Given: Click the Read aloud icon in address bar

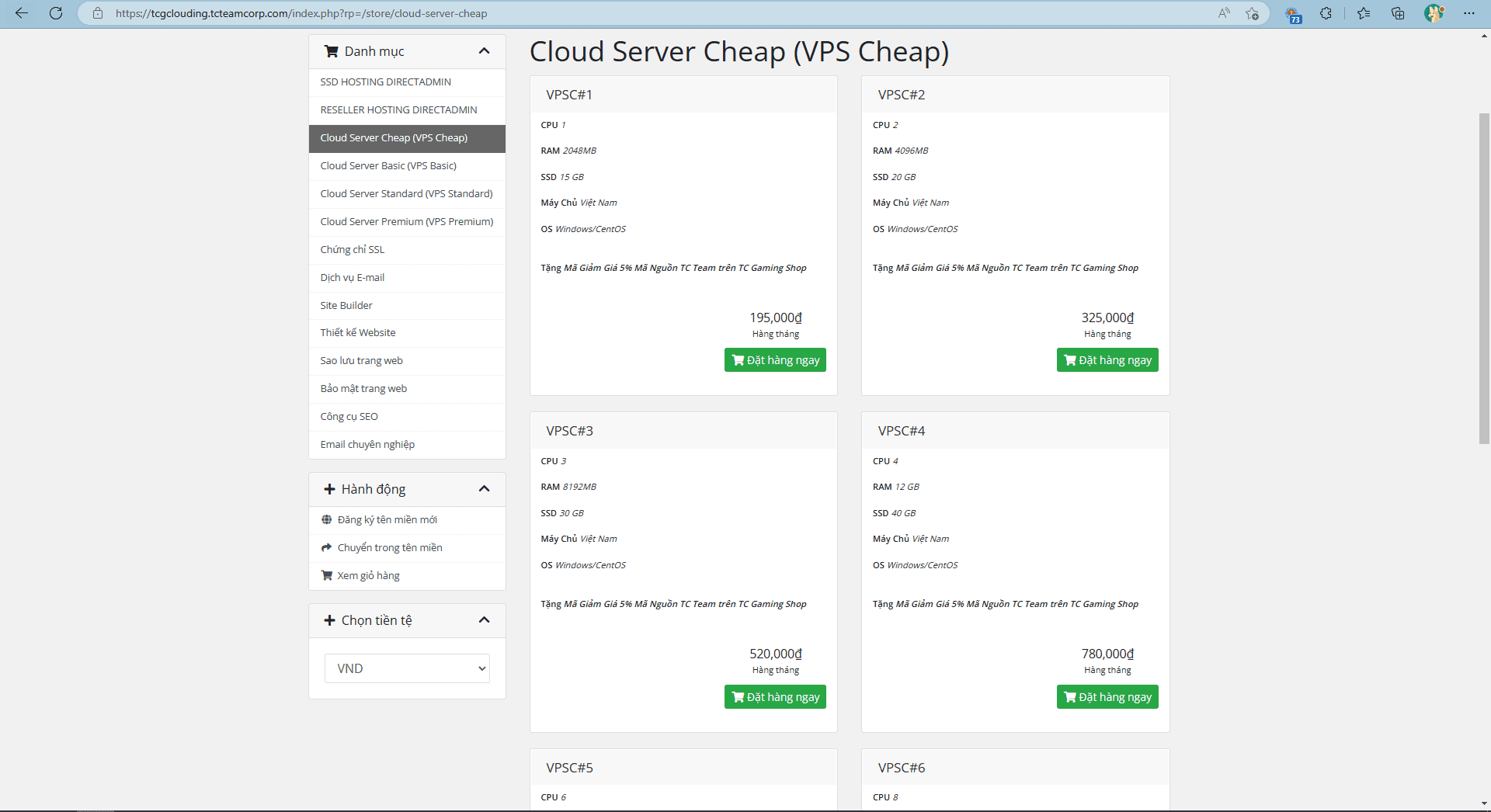Looking at the screenshot, I should (x=1224, y=13).
